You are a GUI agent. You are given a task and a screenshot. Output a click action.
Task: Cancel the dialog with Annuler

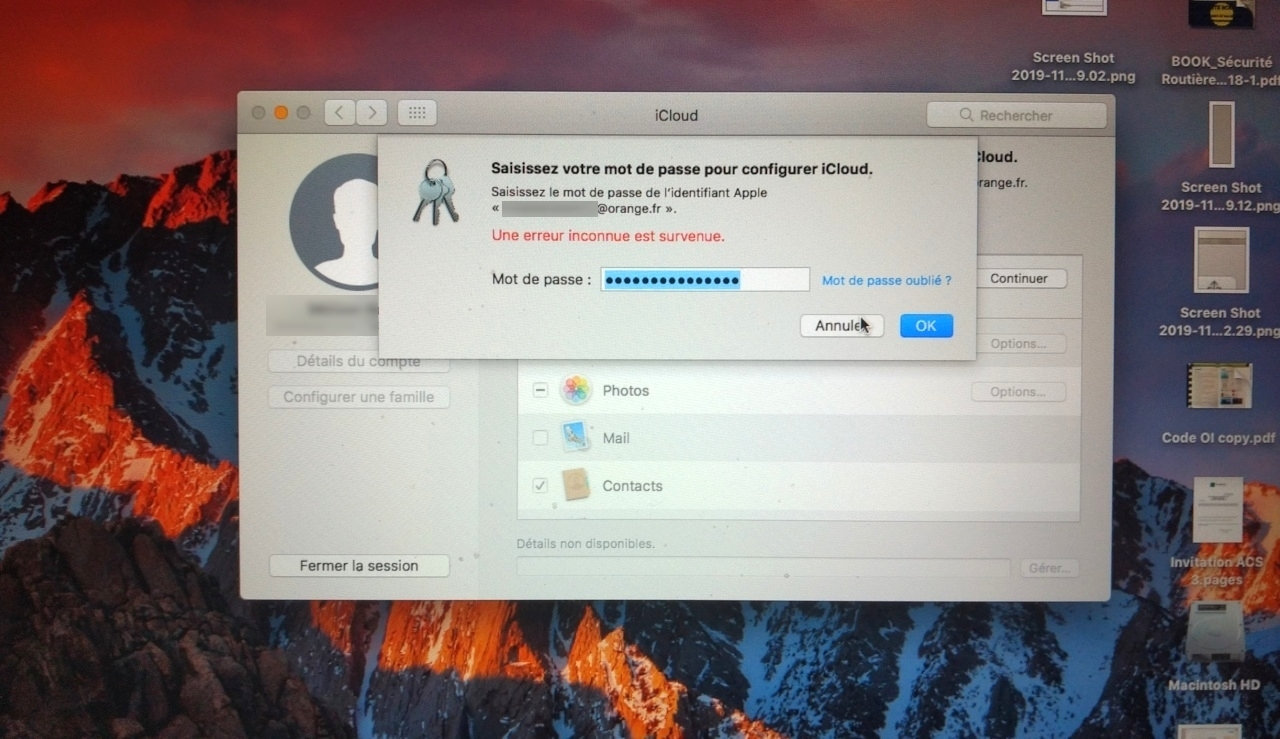pyautogui.click(x=842, y=326)
